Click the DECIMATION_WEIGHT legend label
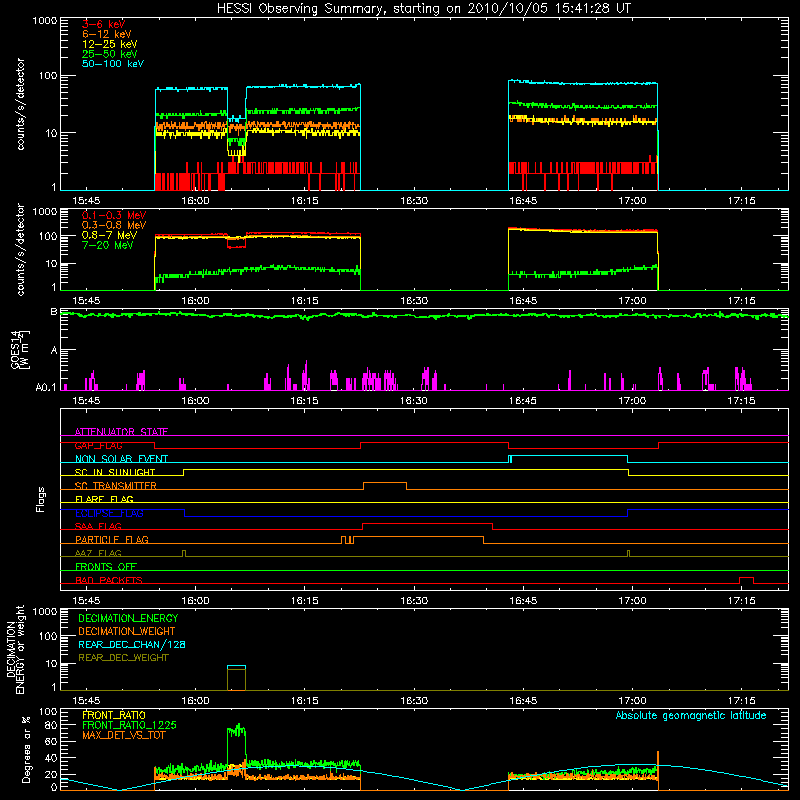Viewport: 800px width, 800px height. pos(127,631)
